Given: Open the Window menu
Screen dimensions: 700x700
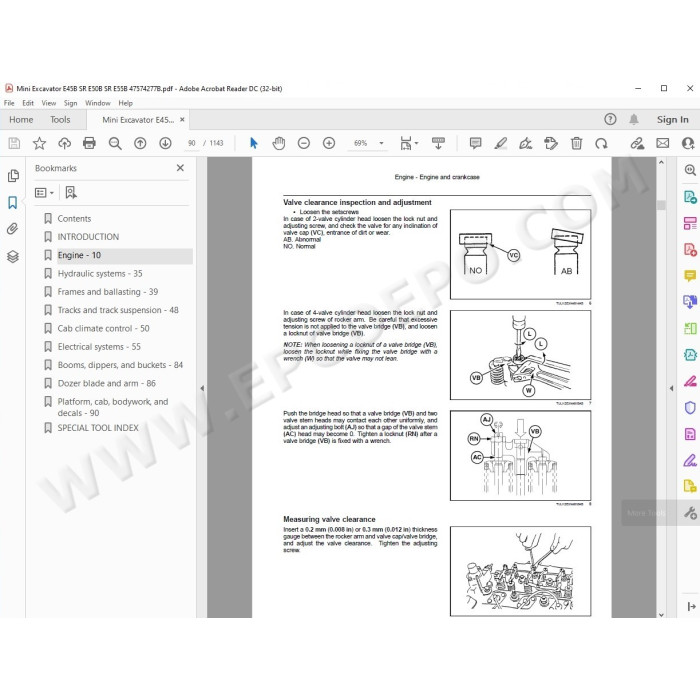Looking at the screenshot, I should [x=97, y=103].
